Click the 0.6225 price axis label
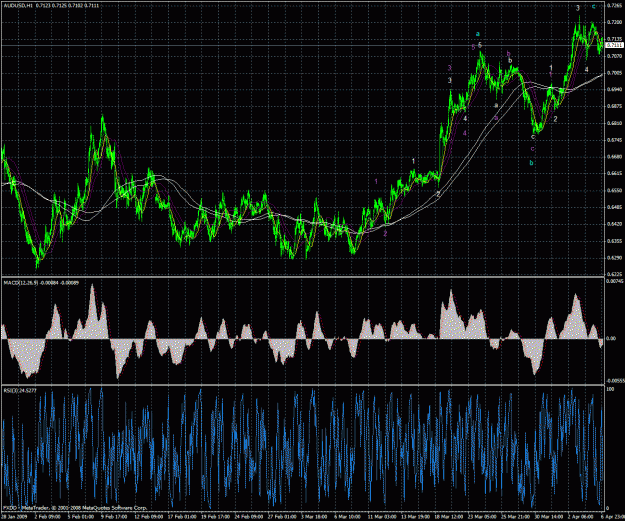Screen dimensions: 625x521 coord(613,274)
